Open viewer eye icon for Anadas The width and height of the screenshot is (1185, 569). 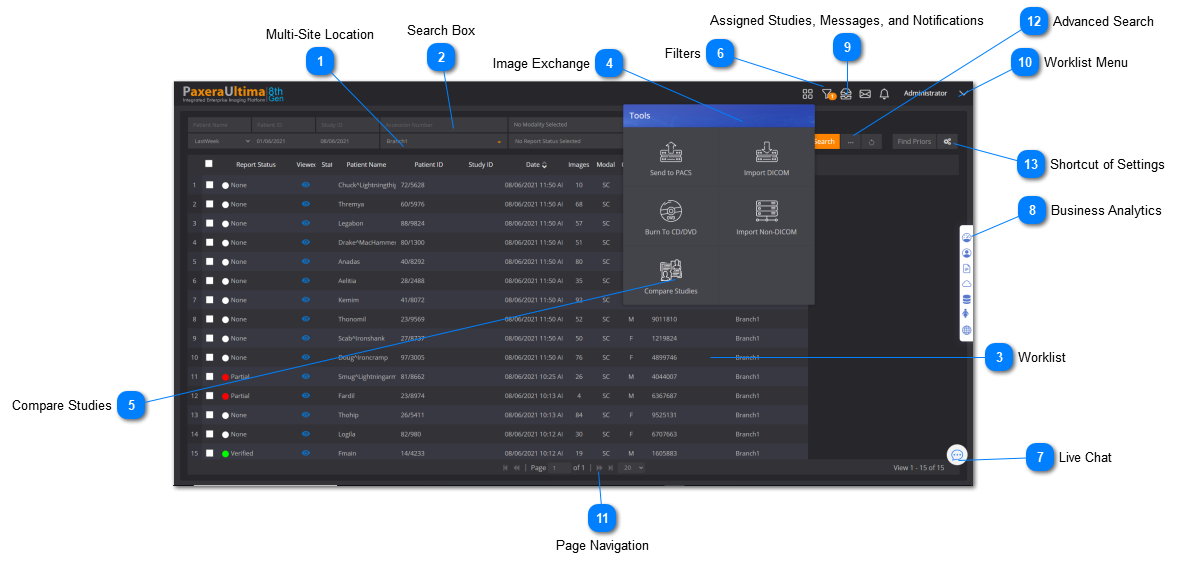pyautogui.click(x=306, y=261)
